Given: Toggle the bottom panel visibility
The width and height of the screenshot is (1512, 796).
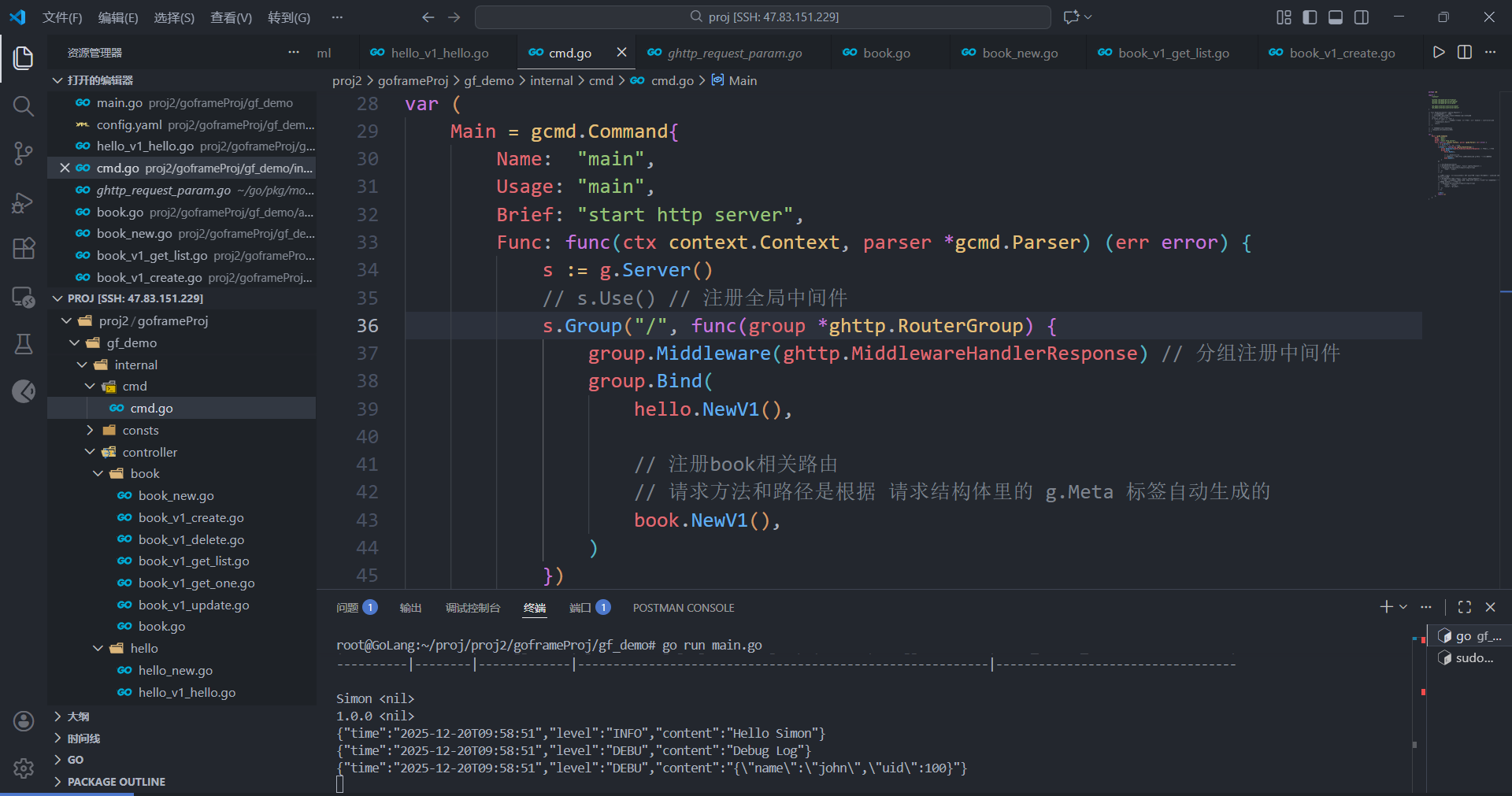Looking at the screenshot, I should [1336, 17].
